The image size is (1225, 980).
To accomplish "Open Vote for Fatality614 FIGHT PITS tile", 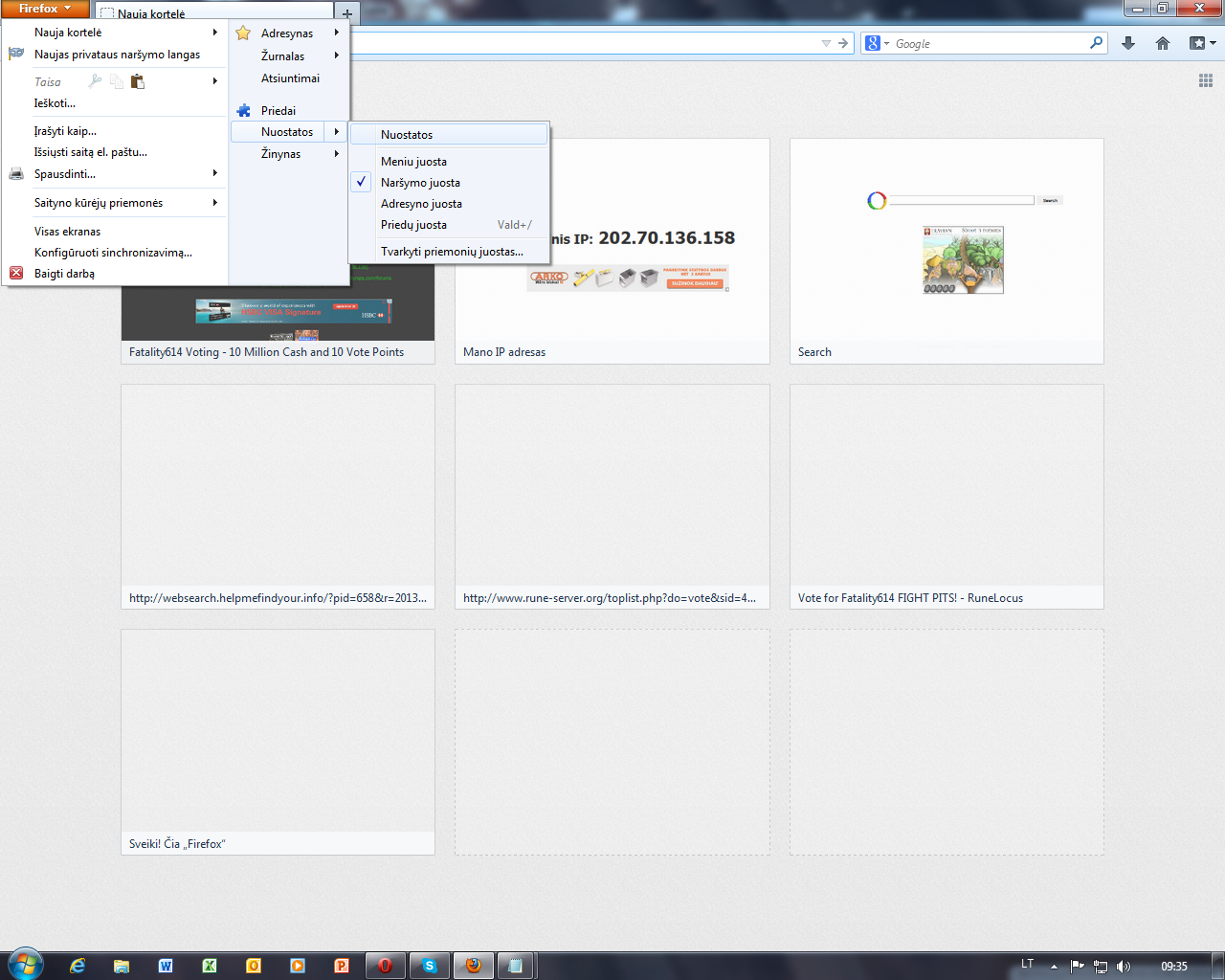I will pos(947,497).
